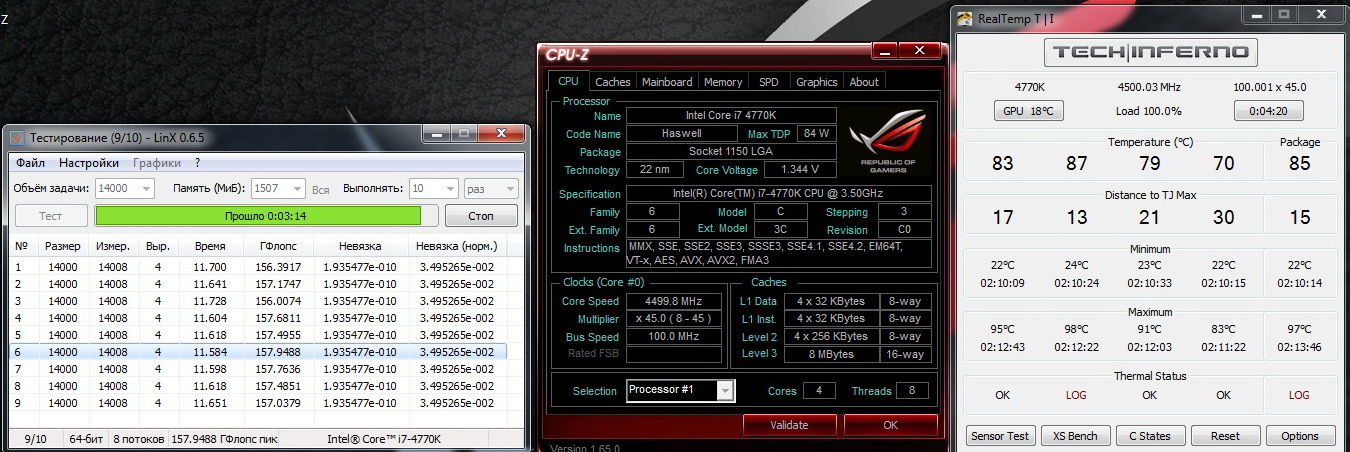Click the Load 100.0% reading
Viewport: 1350px width, 452px height.
coord(1149,111)
